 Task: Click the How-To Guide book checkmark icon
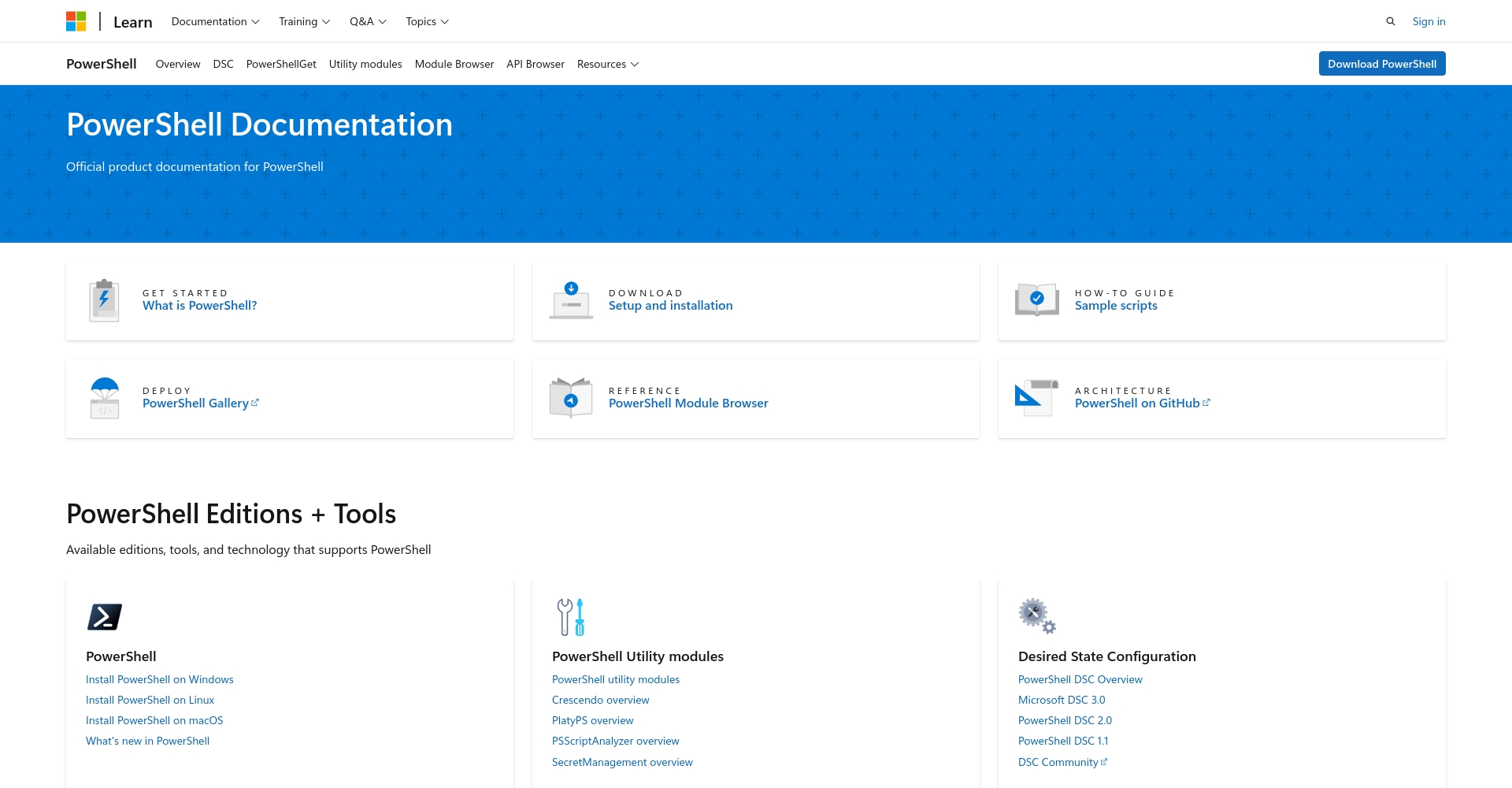tap(1037, 299)
